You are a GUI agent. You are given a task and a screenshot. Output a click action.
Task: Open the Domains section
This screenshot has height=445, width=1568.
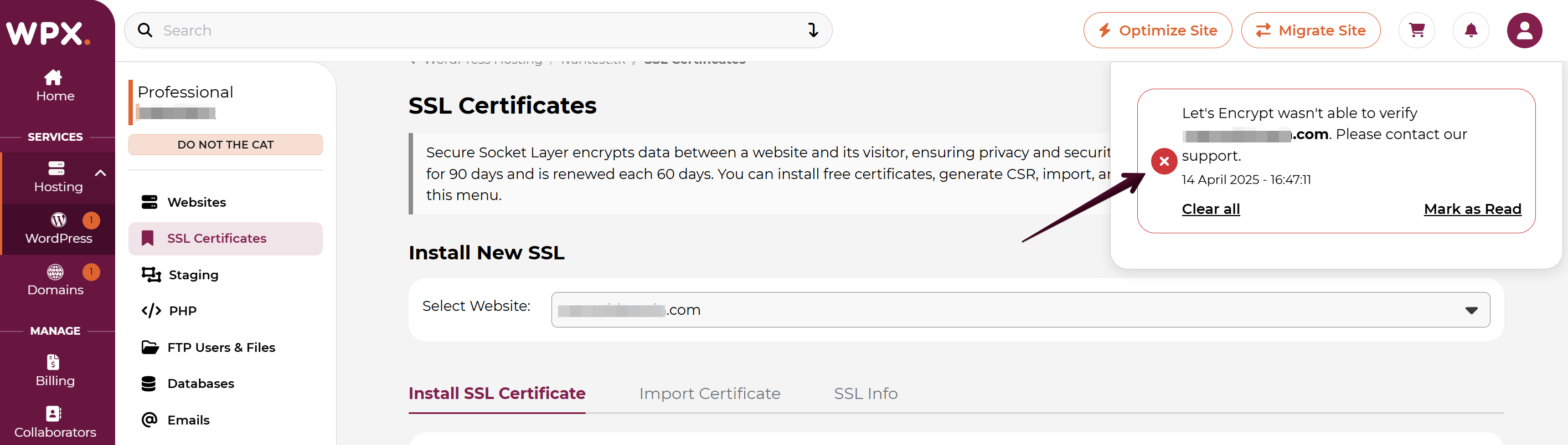(x=55, y=280)
